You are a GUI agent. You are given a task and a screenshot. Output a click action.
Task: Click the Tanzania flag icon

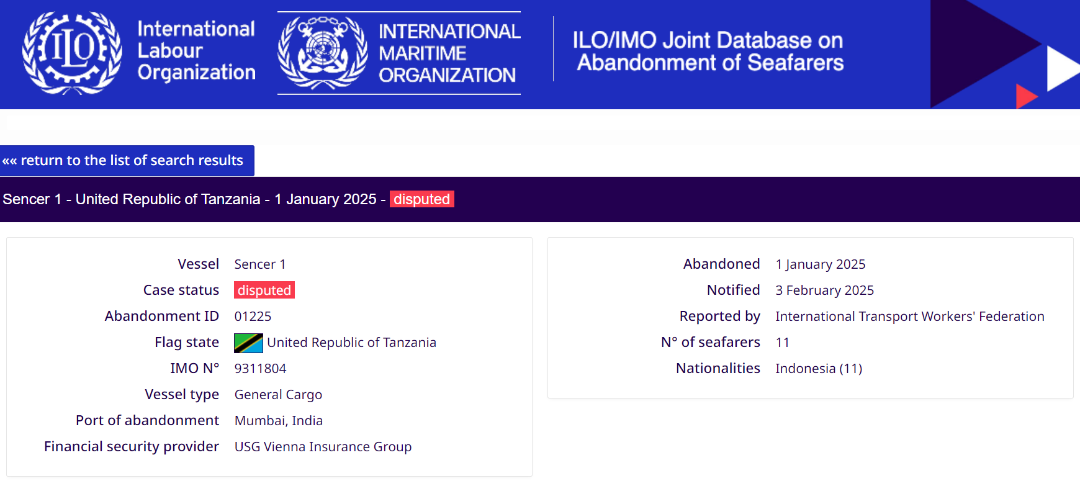click(248, 342)
